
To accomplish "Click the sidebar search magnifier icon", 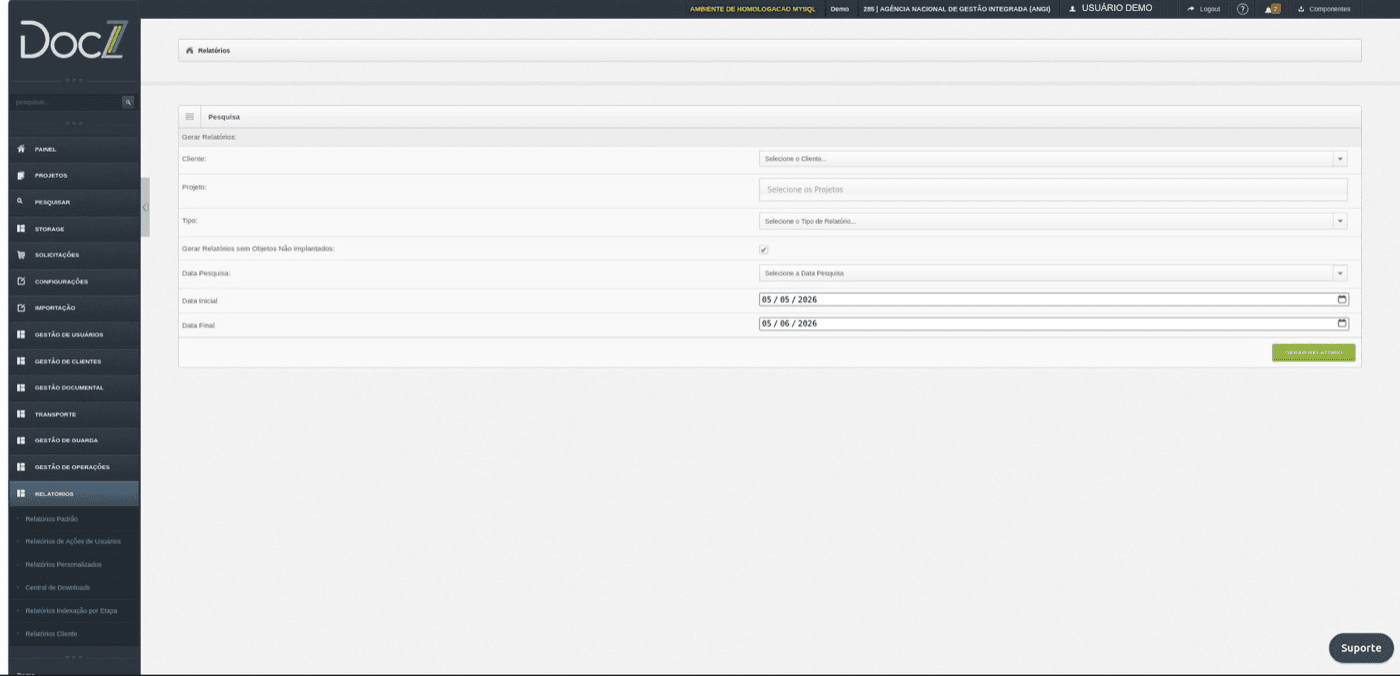I will (x=128, y=102).
